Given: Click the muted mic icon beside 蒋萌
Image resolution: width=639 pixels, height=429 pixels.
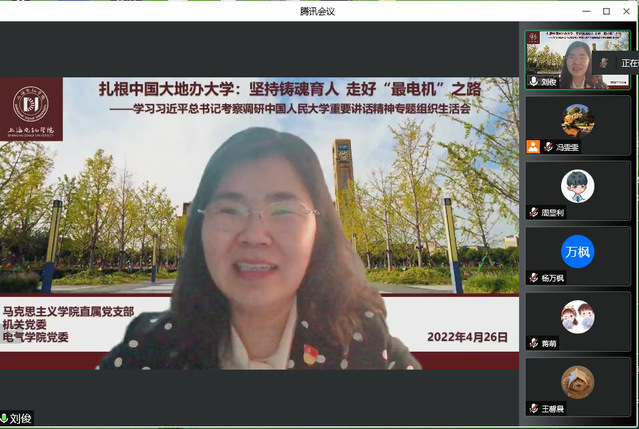Looking at the screenshot, I should (x=534, y=343).
